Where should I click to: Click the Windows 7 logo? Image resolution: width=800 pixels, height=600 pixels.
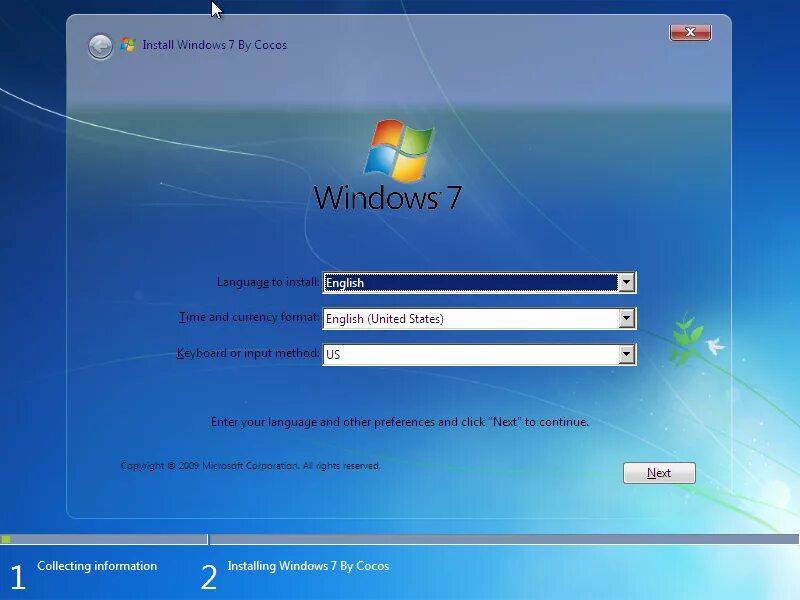pyautogui.click(x=388, y=165)
